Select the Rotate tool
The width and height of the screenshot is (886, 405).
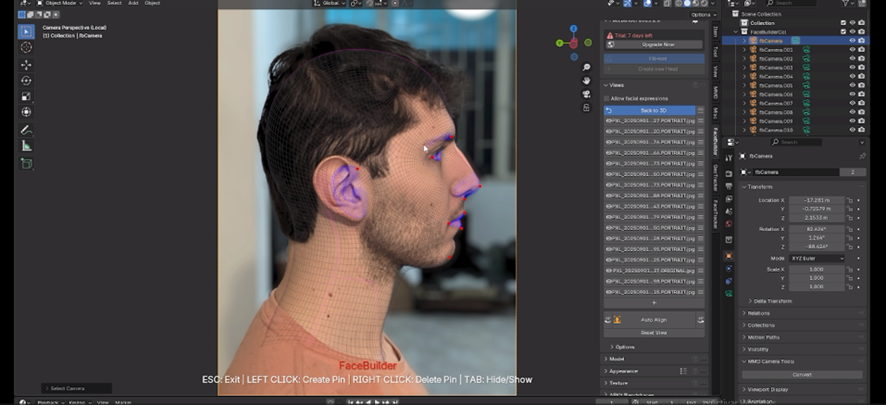coord(26,81)
